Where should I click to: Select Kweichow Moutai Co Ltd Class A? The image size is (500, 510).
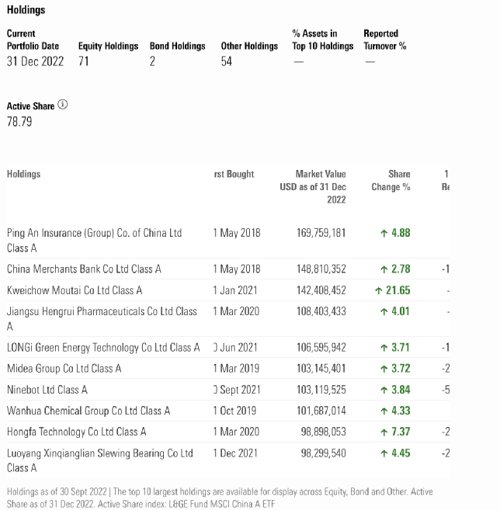[x=75, y=290]
